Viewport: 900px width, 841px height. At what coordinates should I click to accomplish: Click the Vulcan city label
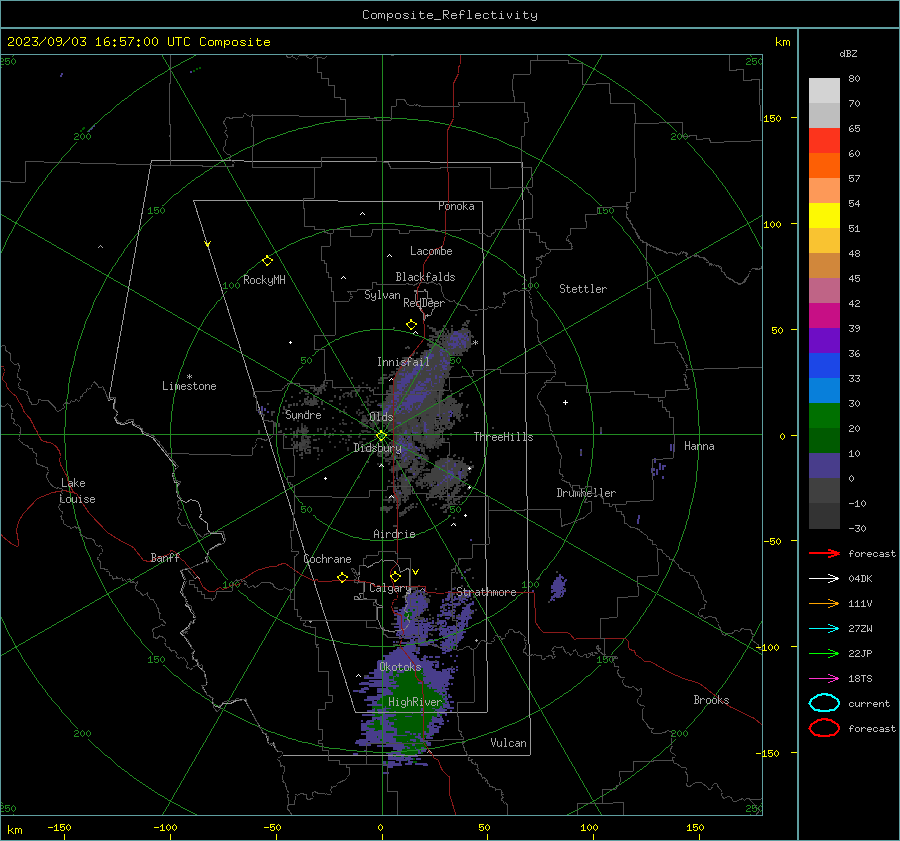[509, 743]
